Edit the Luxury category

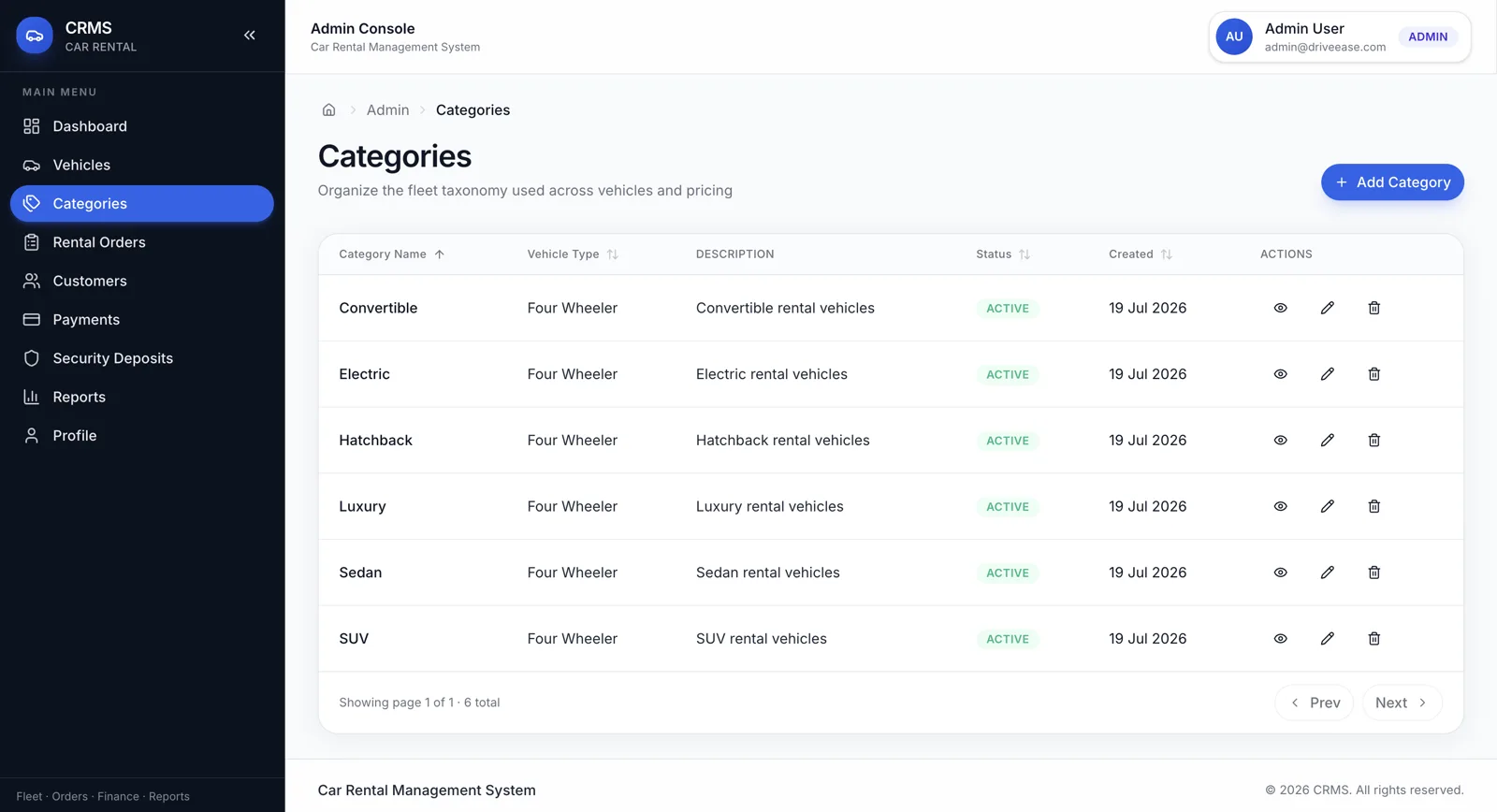(1327, 506)
